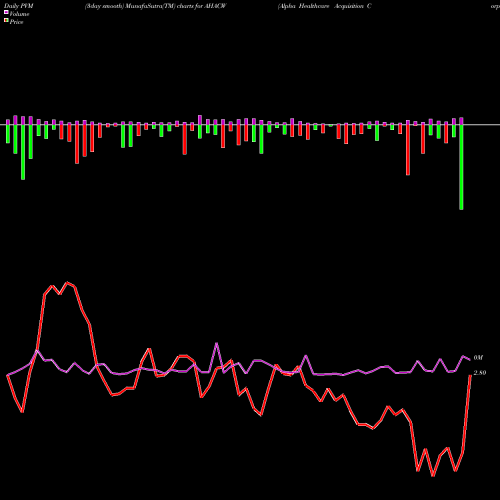Select the 'Price' legend label
The height and width of the screenshot is (500, 500).
click(16, 22)
